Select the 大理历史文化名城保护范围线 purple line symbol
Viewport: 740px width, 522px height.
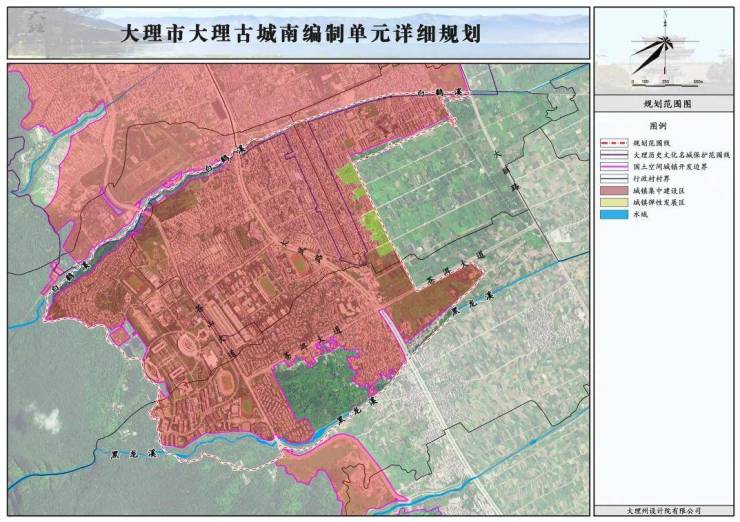[614, 155]
